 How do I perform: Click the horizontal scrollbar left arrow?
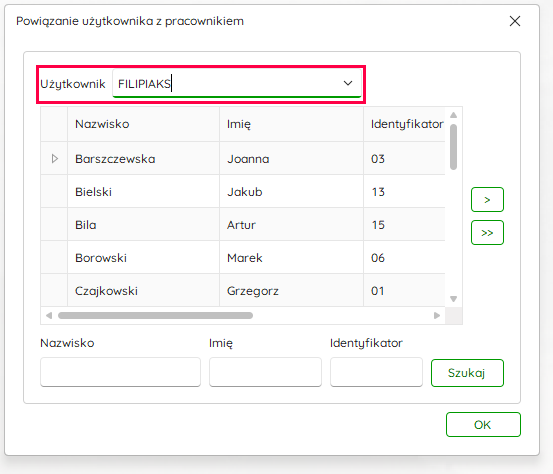pos(49,315)
